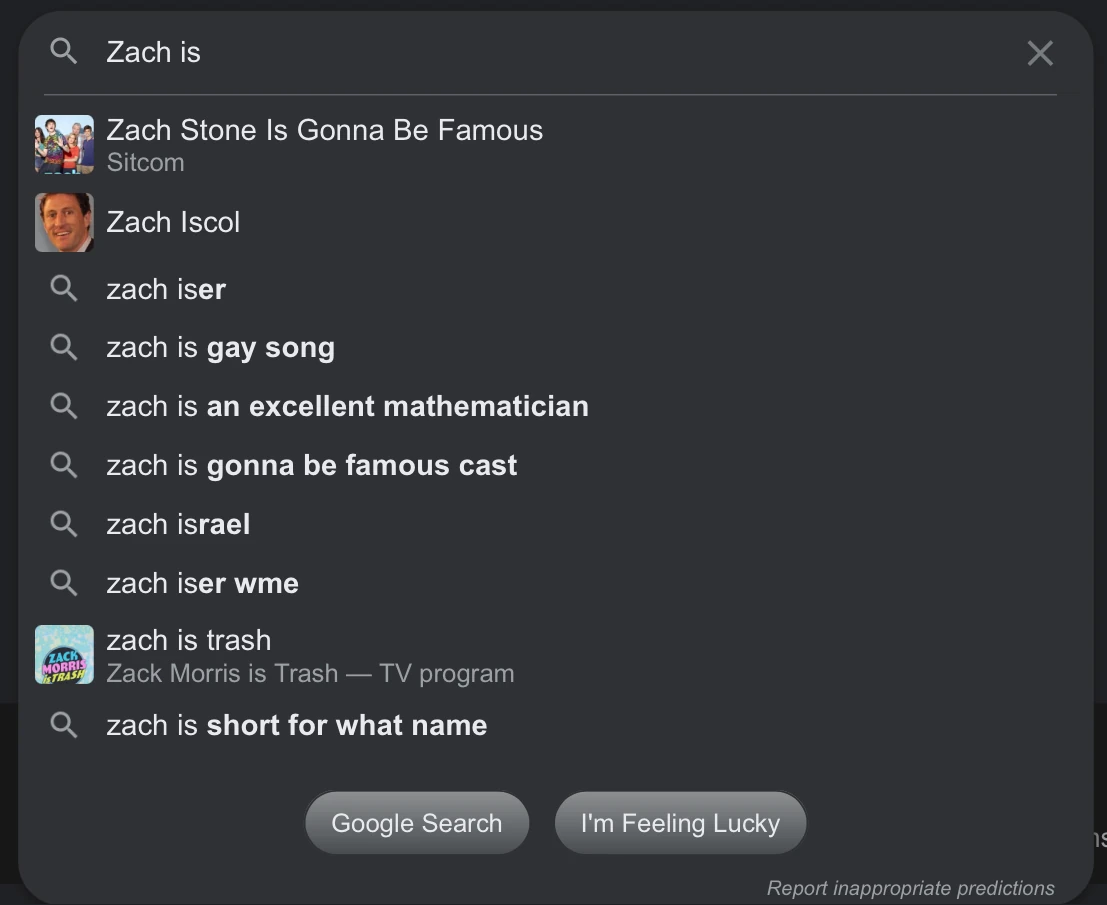Click the search icon beside "zach iser"
Image resolution: width=1107 pixels, height=905 pixels.
[63, 289]
